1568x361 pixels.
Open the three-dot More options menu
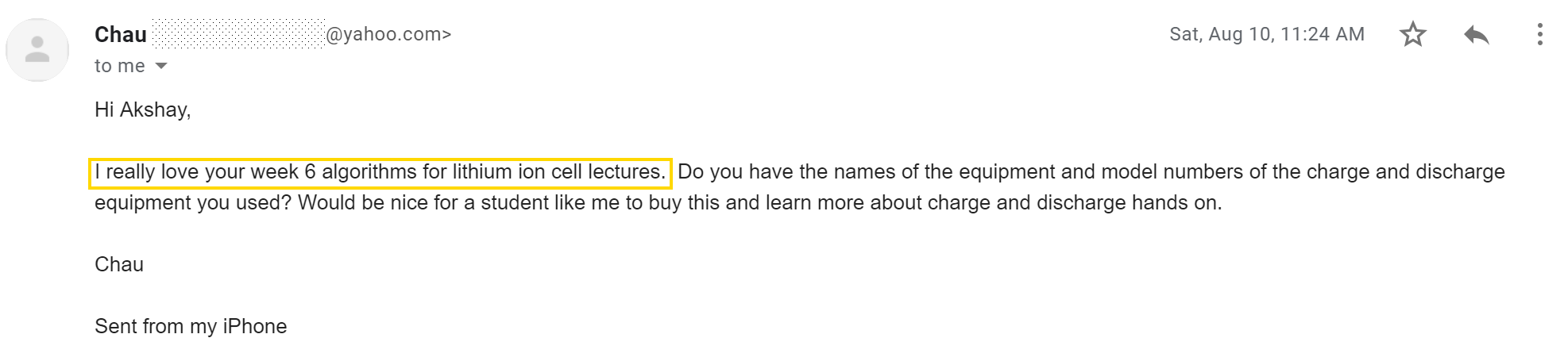pos(1539,34)
